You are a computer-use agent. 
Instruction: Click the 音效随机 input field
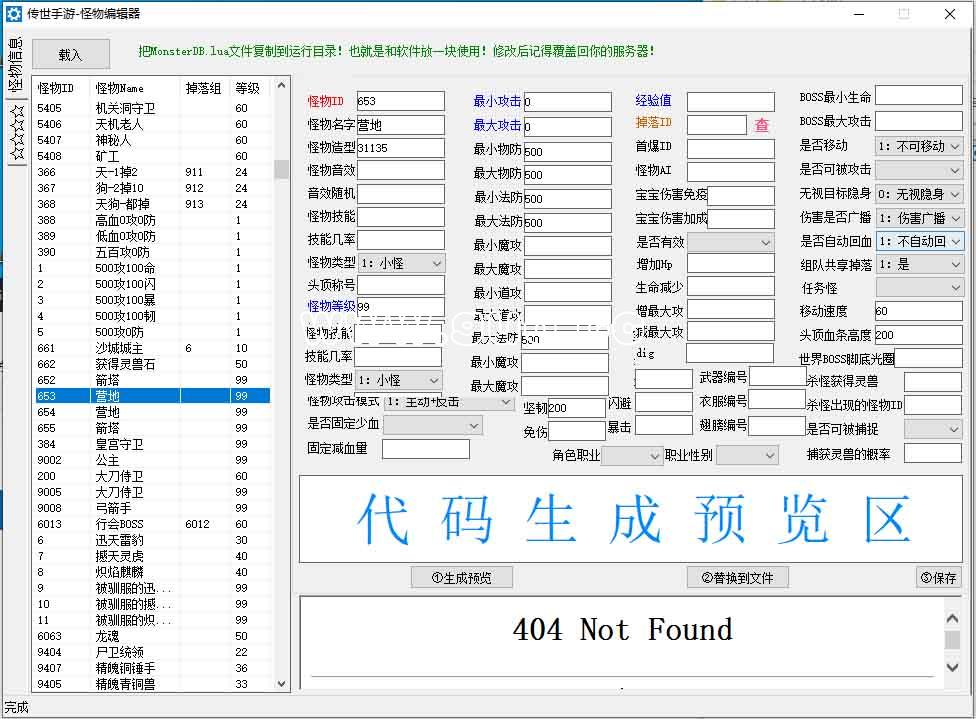click(x=400, y=194)
